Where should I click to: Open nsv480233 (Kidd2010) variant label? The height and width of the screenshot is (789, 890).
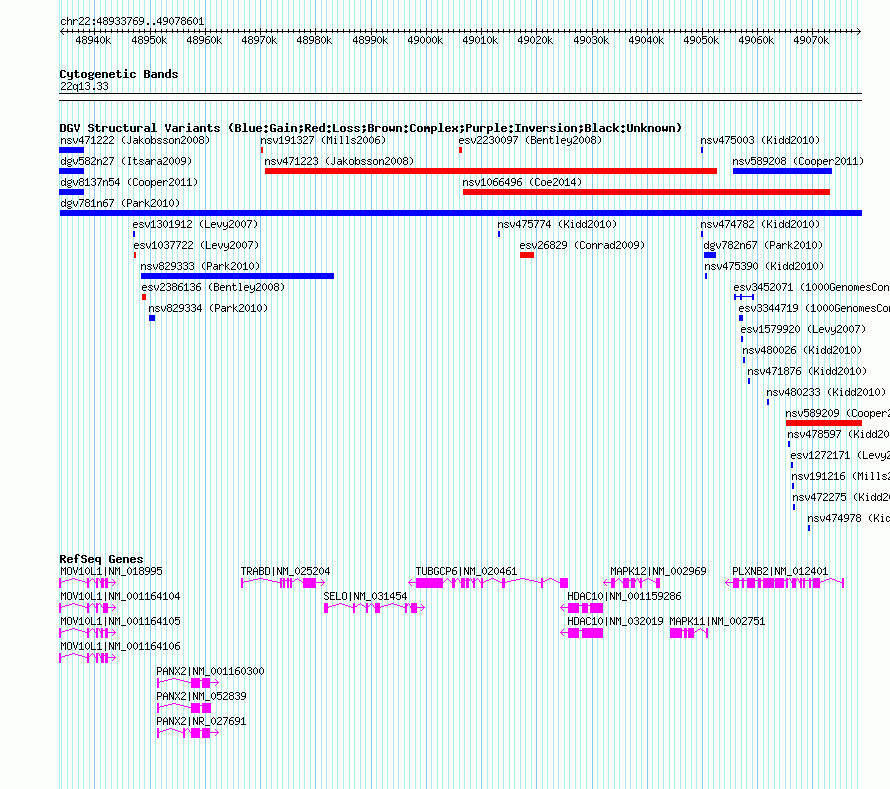tap(826, 392)
